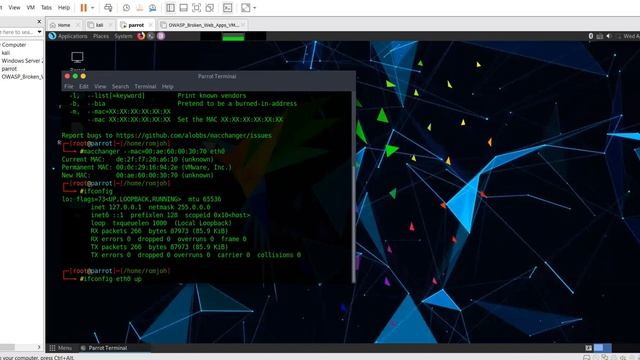
Task: Open the Terminal View menu
Action: (100, 87)
